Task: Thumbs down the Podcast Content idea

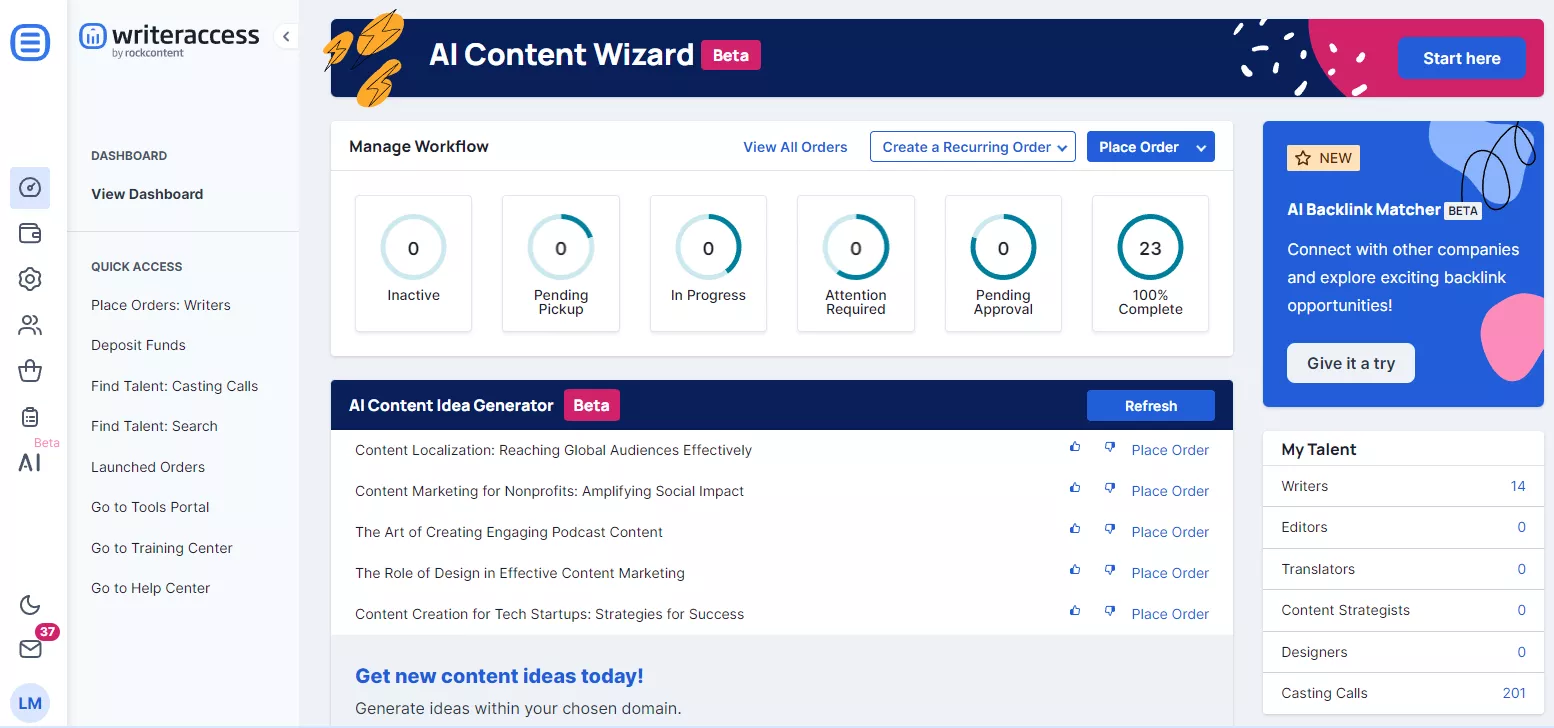Action: pyautogui.click(x=1109, y=529)
